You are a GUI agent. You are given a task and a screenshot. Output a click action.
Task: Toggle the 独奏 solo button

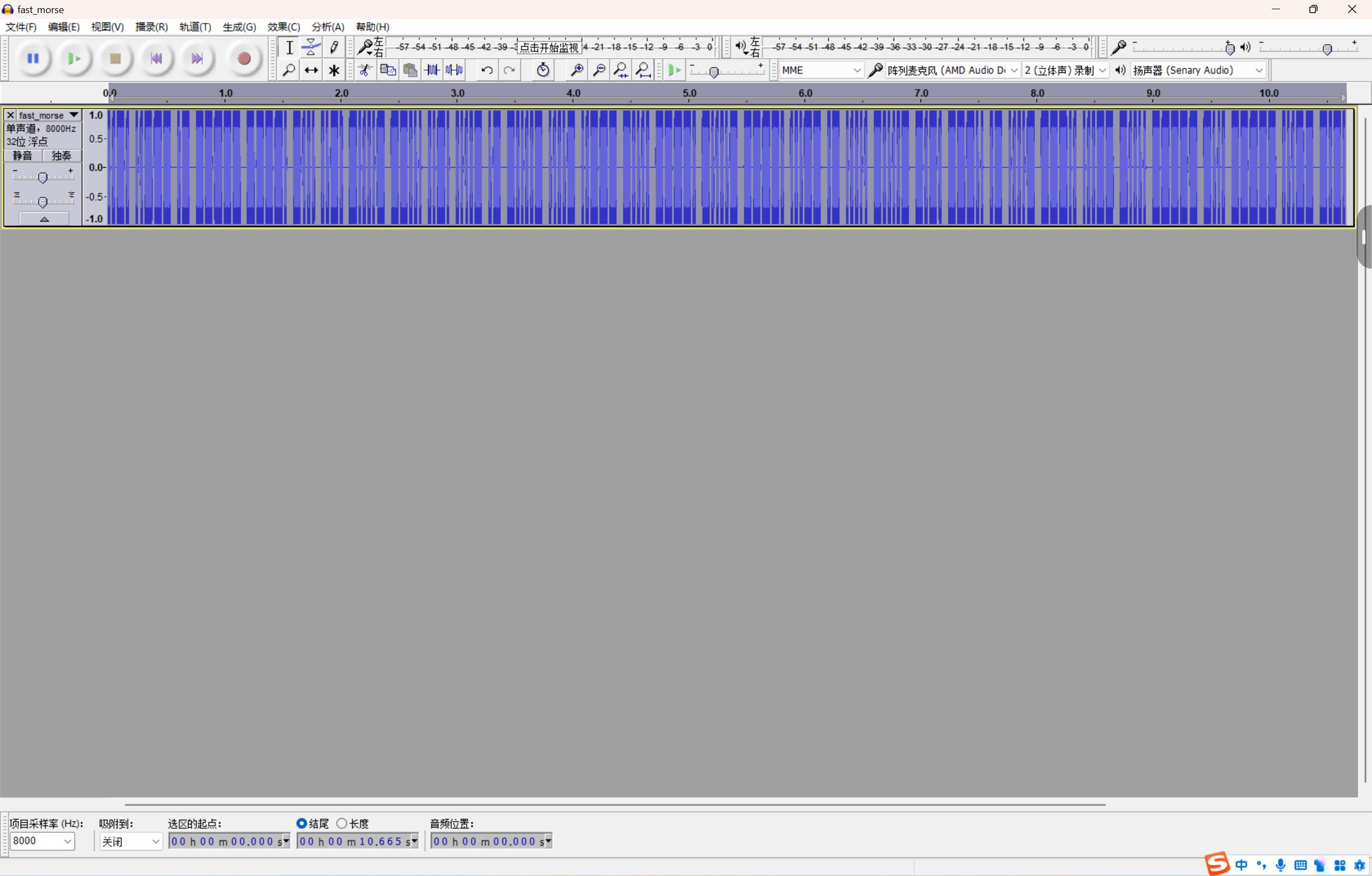62,156
